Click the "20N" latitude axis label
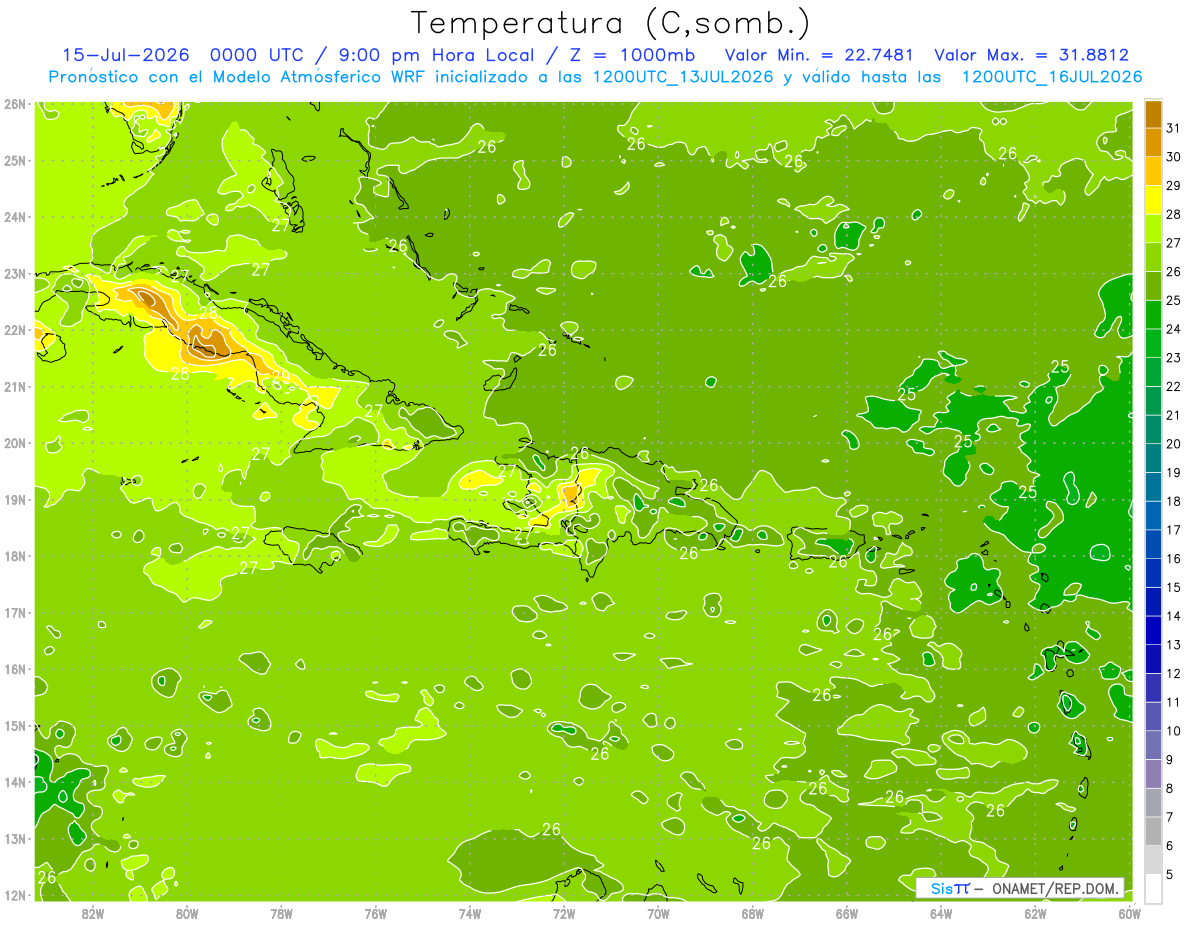The width and height of the screenshot is (1200, 927). 15,442
